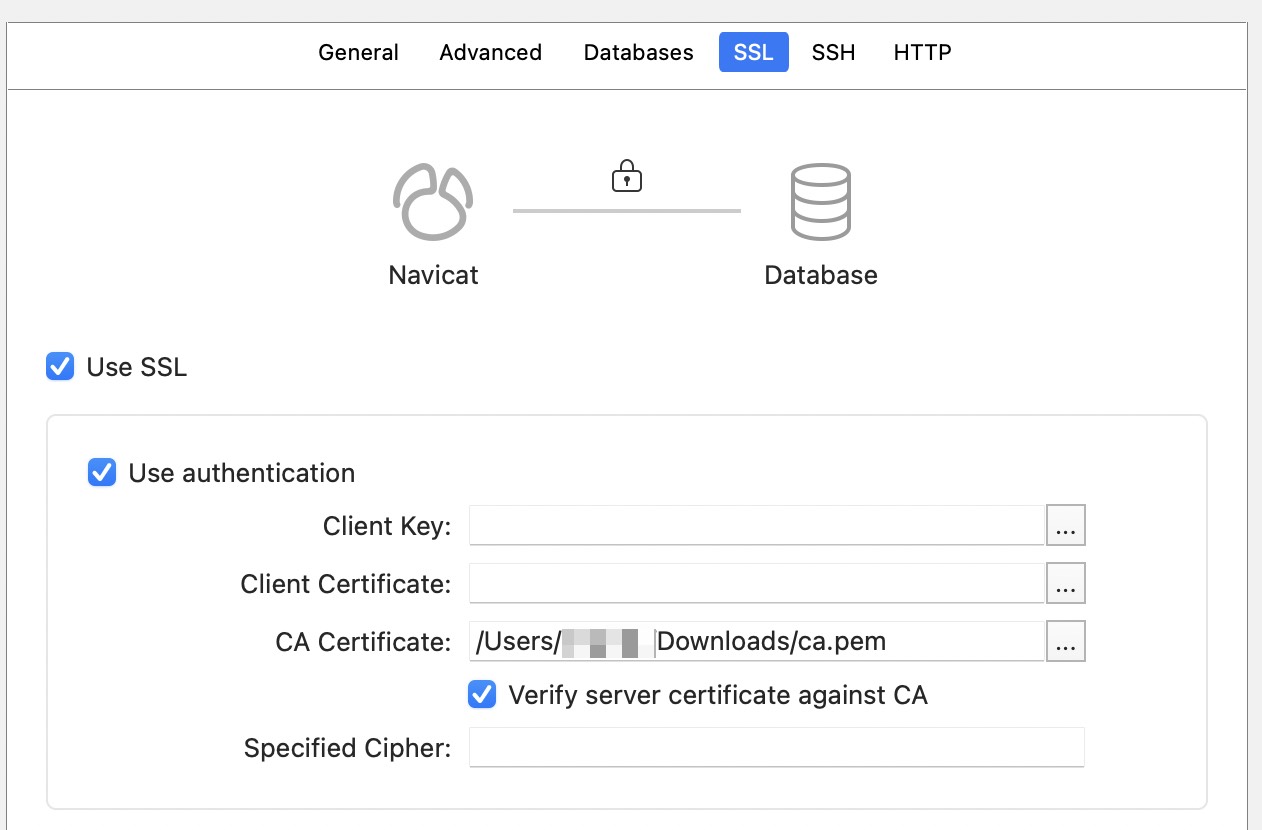Screen dimensions: 1262x830
Task: Click the CA Certificate path field
Action: 757,641
